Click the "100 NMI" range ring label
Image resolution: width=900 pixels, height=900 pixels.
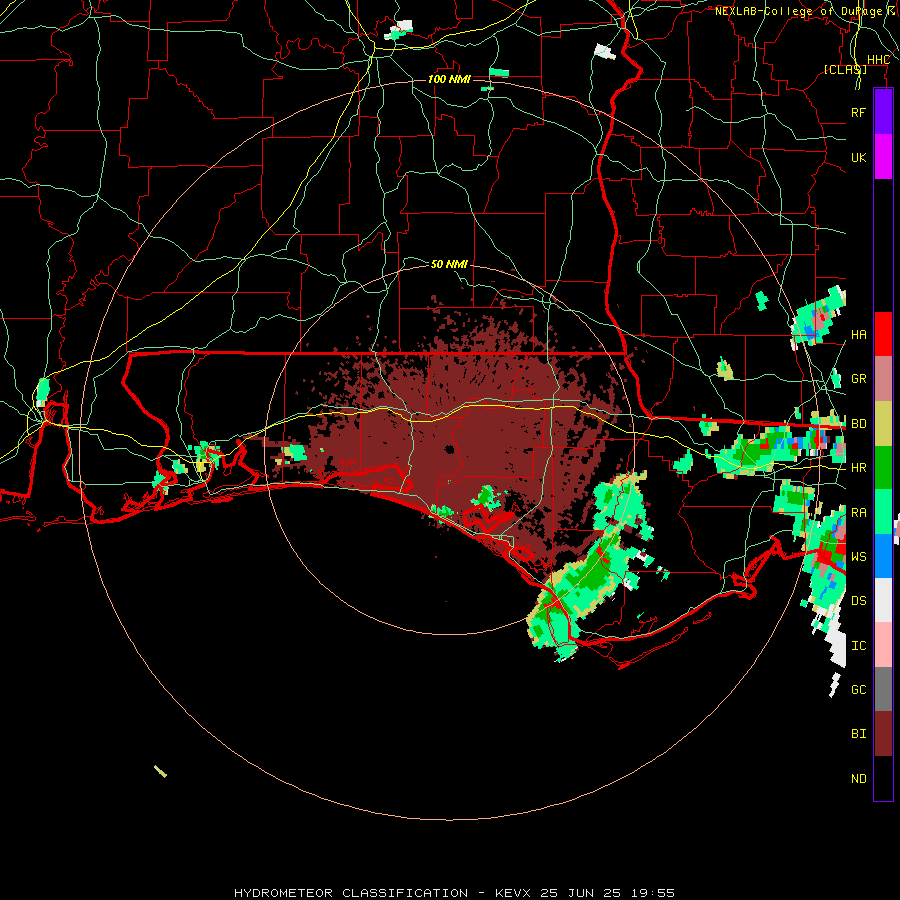click(x=449, y=79)
